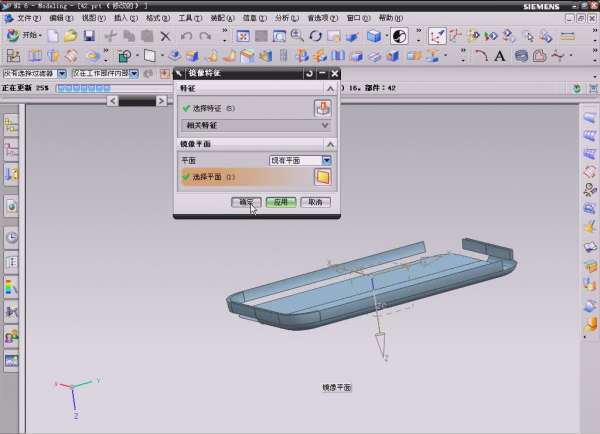Viewport: 600px width, 434px height.
Task: Click the New file icon in the toolbar
Action: (x=52, y=36)
